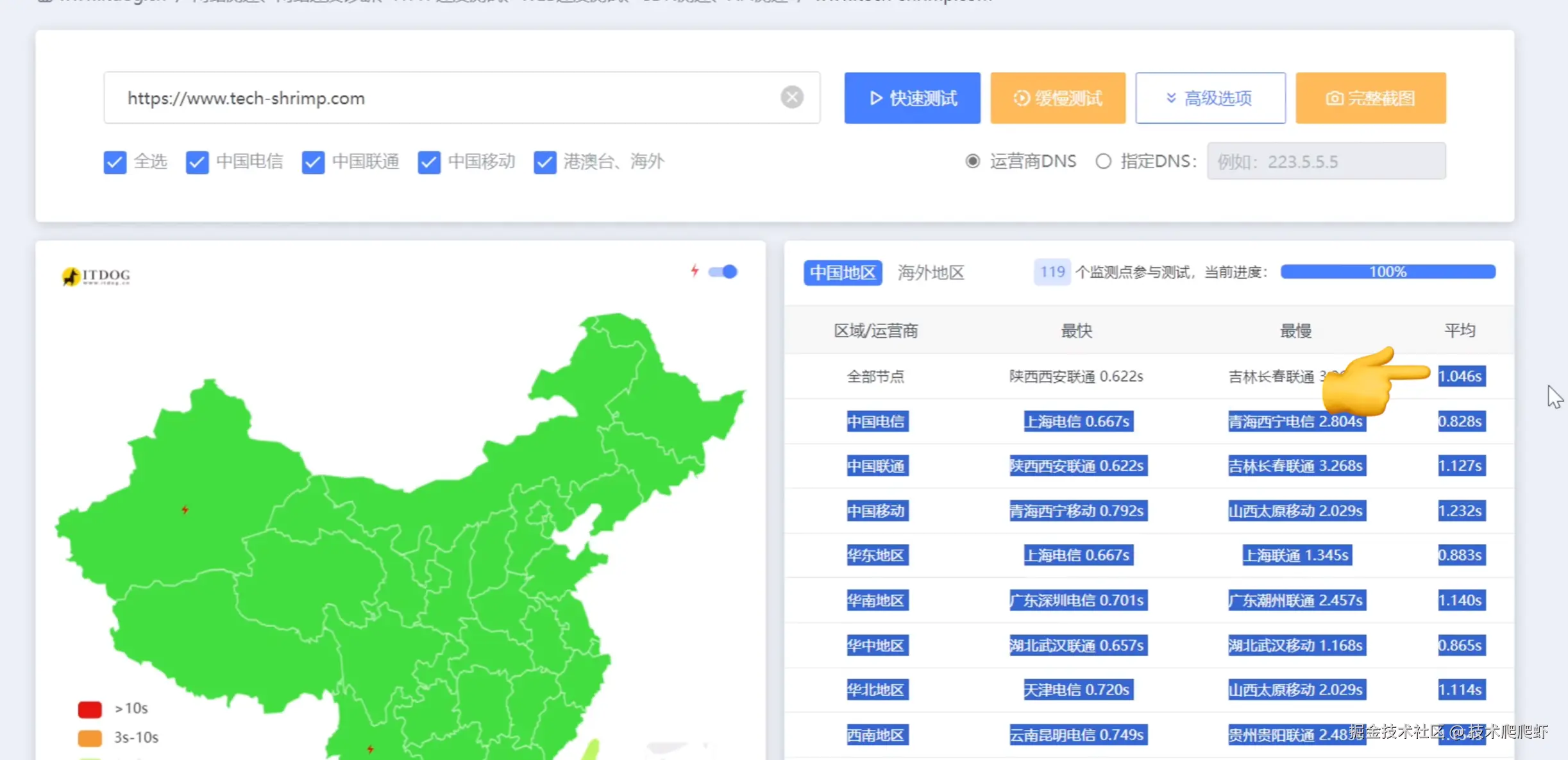Image resolution: width=1568 pixels, height=760 pixels.
Task: Uncheck the 港澳台、海外 checkbox
Action: (x=545, y=162)
